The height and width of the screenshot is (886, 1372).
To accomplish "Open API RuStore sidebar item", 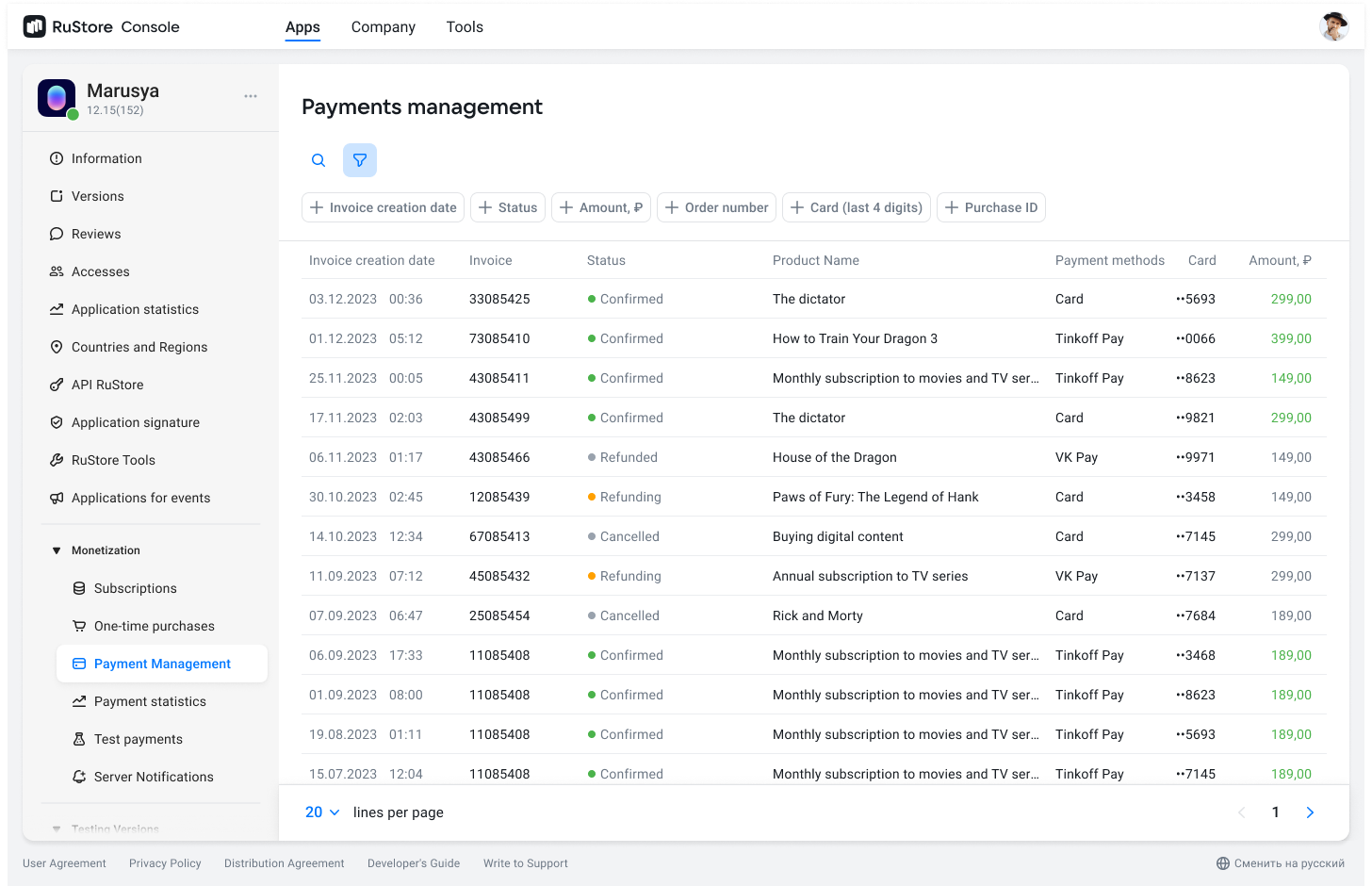I will [107, 385].
